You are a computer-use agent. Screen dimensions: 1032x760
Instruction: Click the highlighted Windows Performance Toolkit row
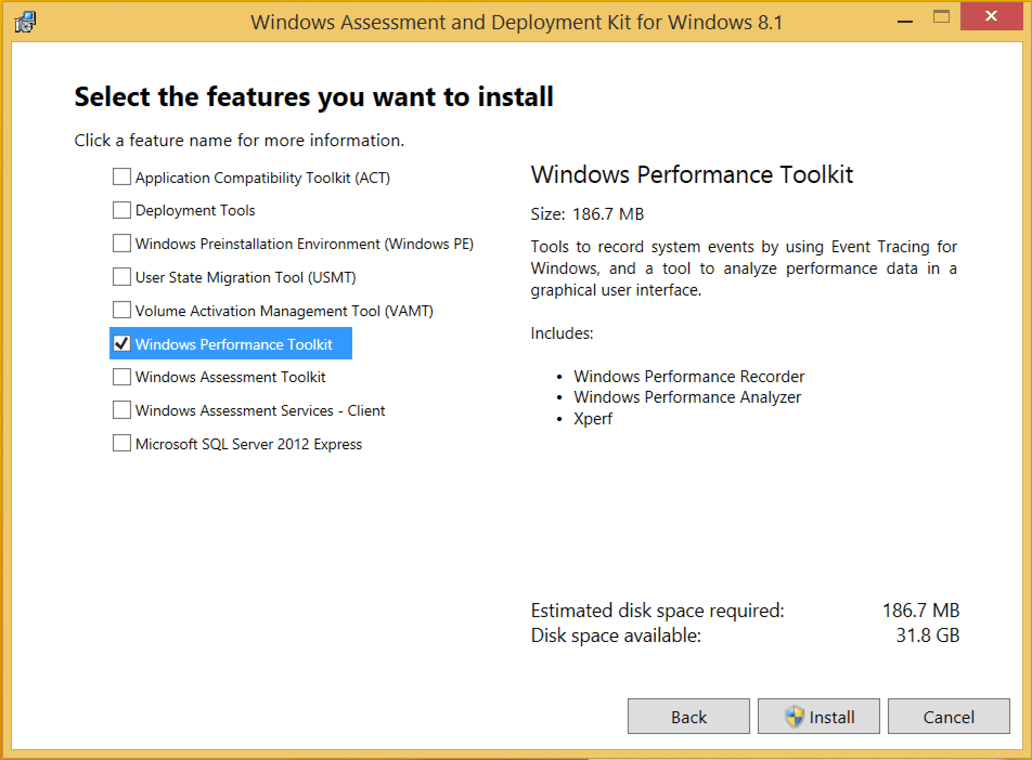tap(230, 343)
